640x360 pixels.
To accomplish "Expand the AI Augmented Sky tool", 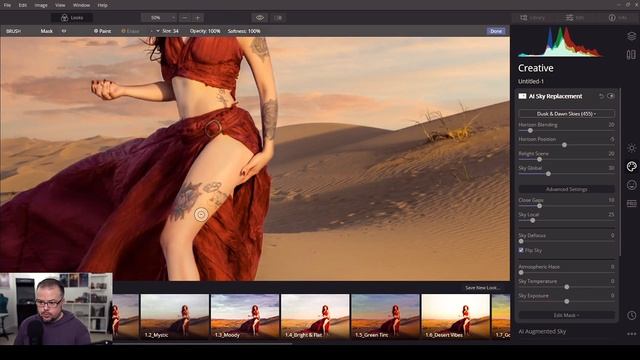I will 542,331.
